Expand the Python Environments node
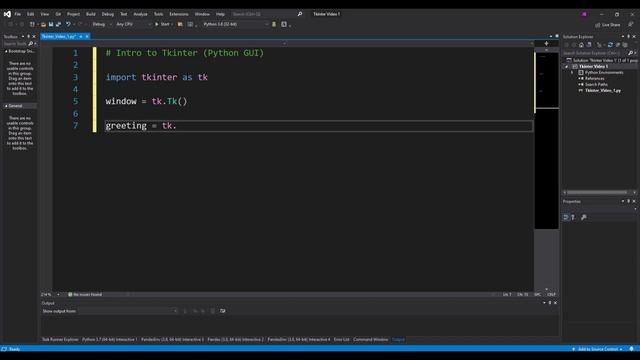 click(572, 73)
